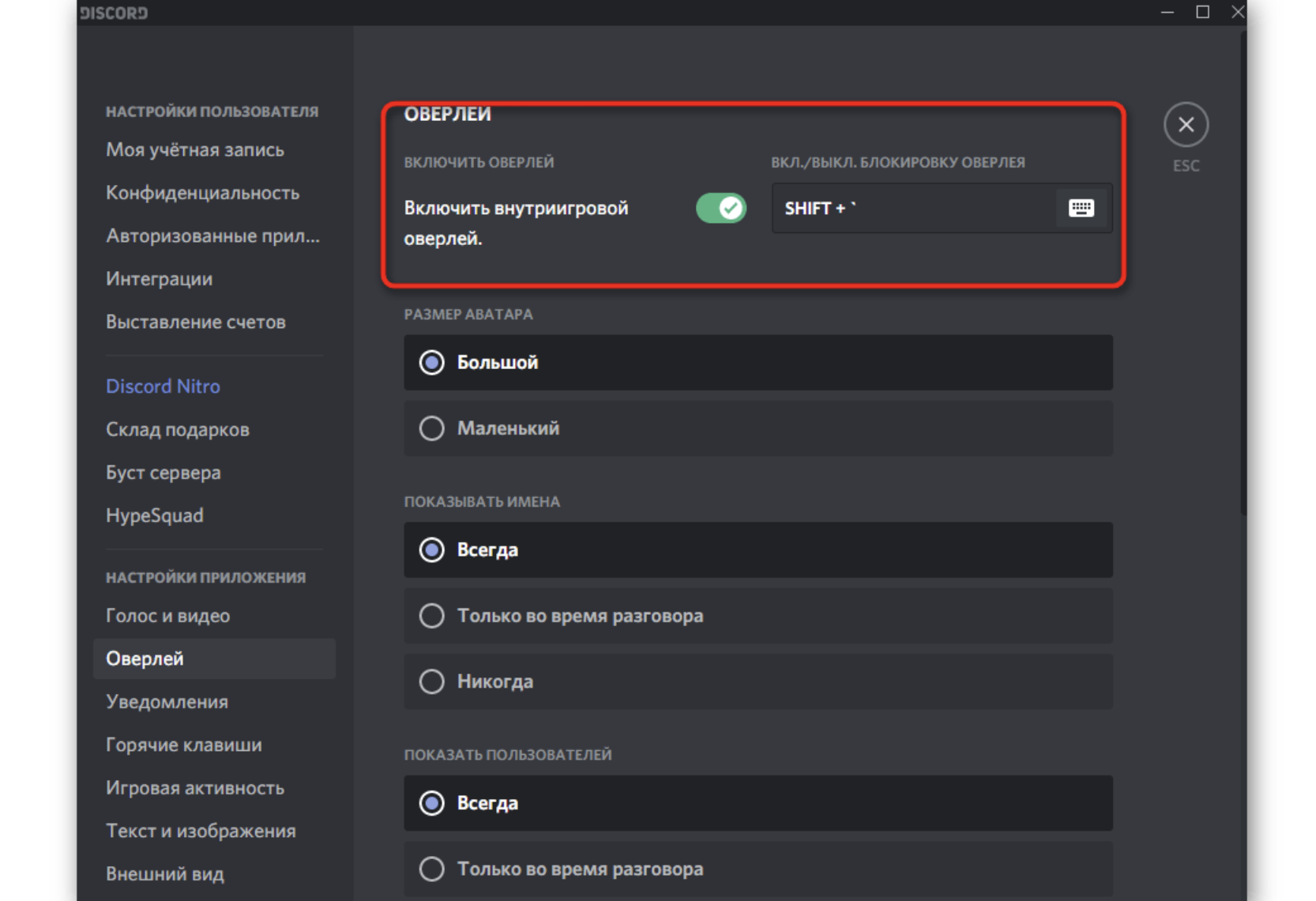The image size is (1316, 901).
Task: Select the Маленький avatar size radio
Action: (x=758, y=428)
